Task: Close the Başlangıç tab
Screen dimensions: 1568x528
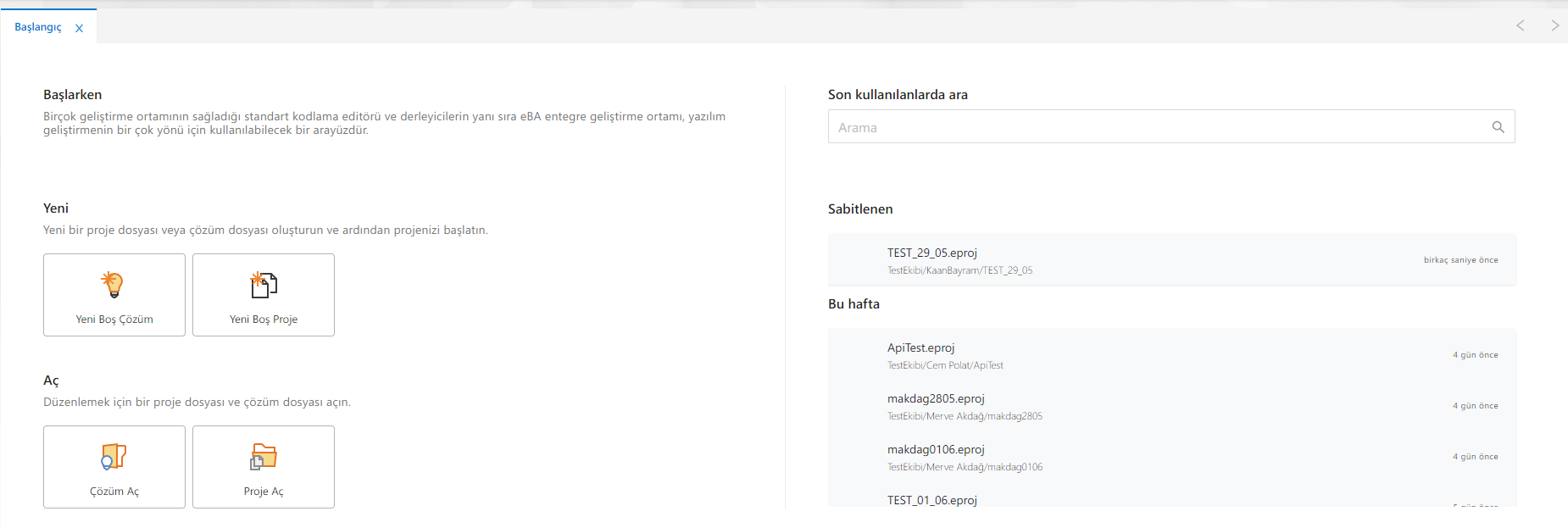Action: (x=79, y=28)
